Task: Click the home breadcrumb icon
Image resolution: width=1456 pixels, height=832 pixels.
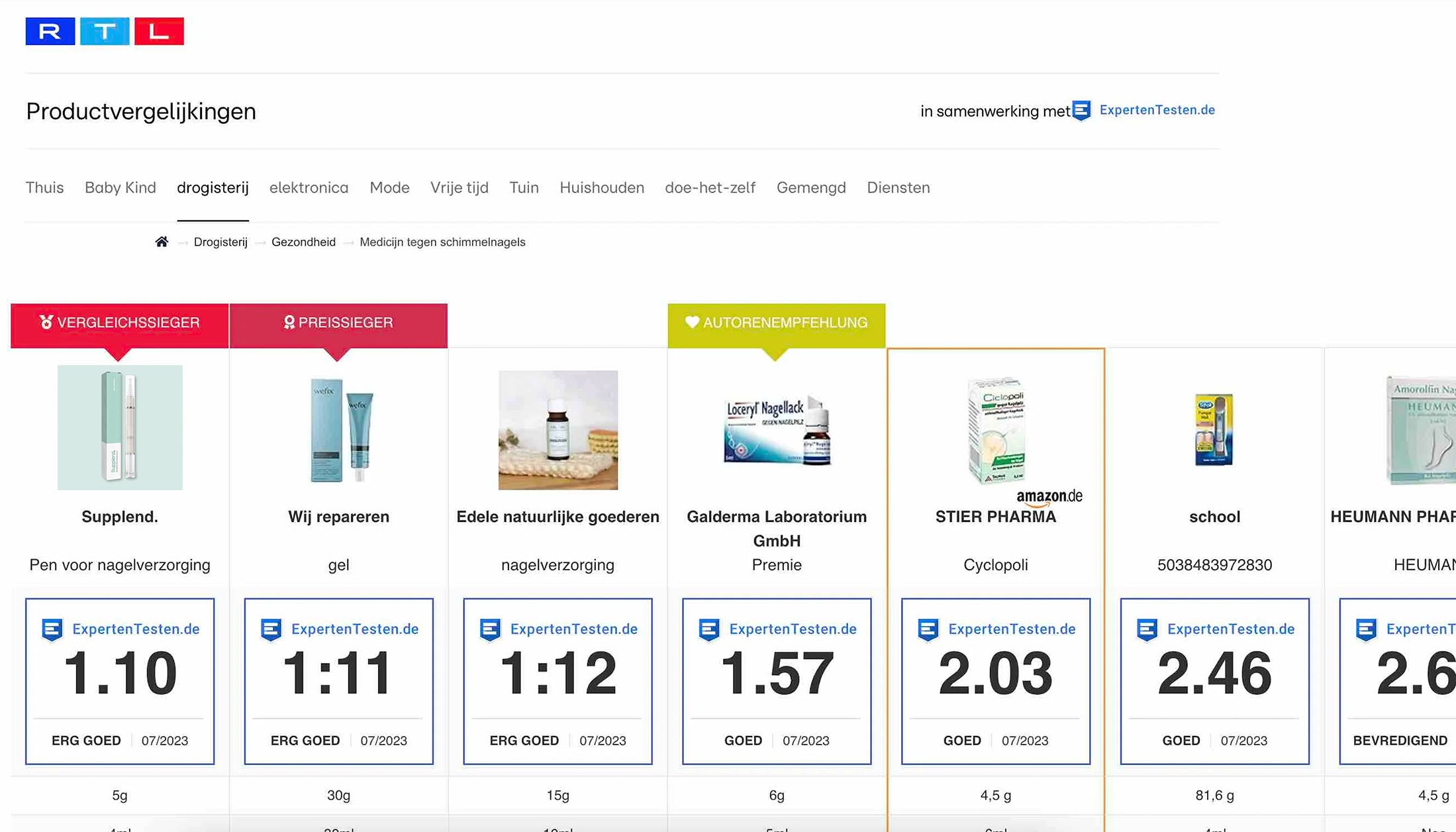Action: (x=162, y=242)
